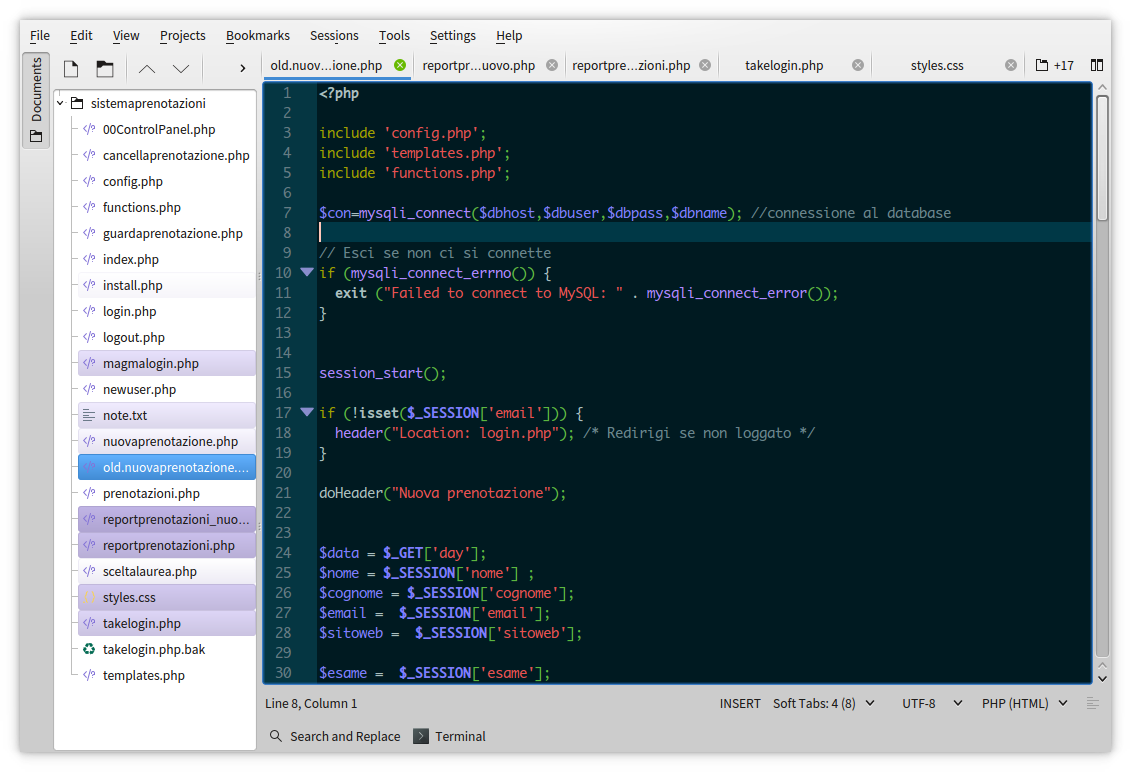Screen dimensions: 1131x772
Task: Open cancellaprenotazione.php from the tree
Action: (167, 155)
